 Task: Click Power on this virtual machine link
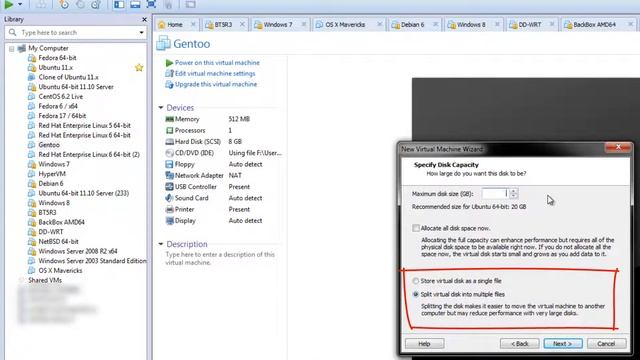pyautogui.click(x=217, y=63)
